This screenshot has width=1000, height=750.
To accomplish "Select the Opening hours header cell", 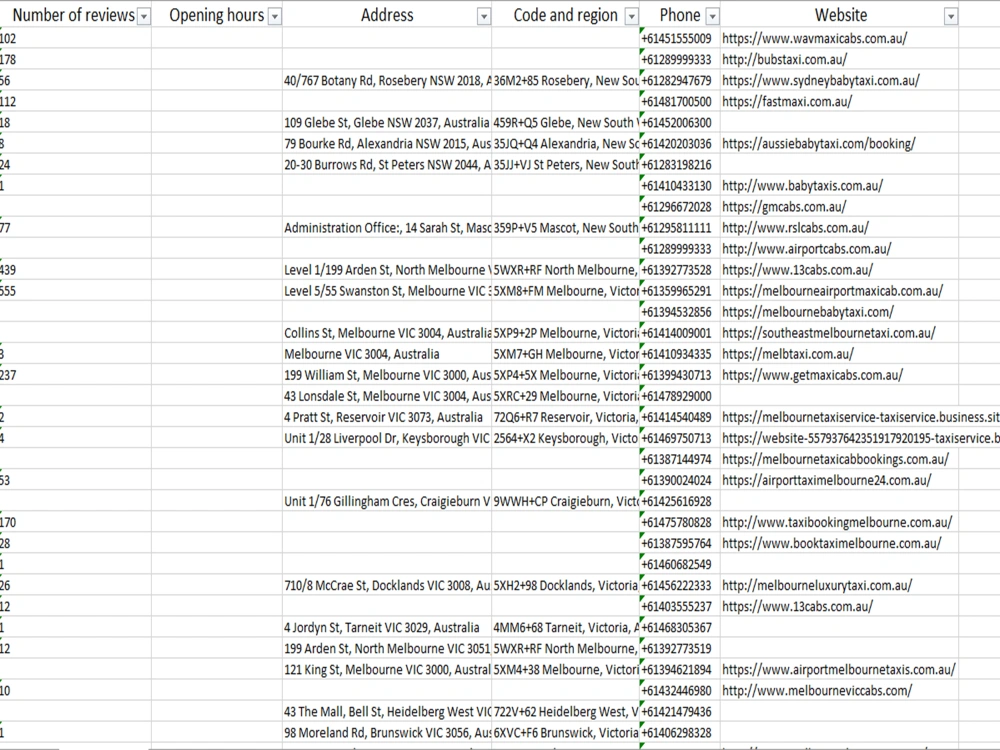I will [x=217, y=15].
